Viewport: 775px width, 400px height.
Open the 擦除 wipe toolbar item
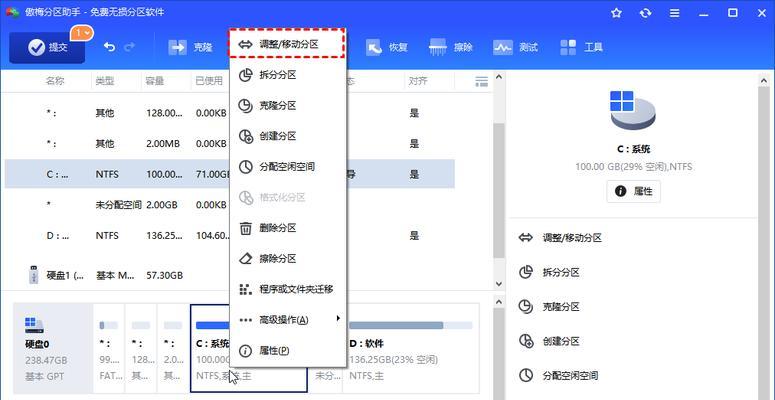click(451, 47)
